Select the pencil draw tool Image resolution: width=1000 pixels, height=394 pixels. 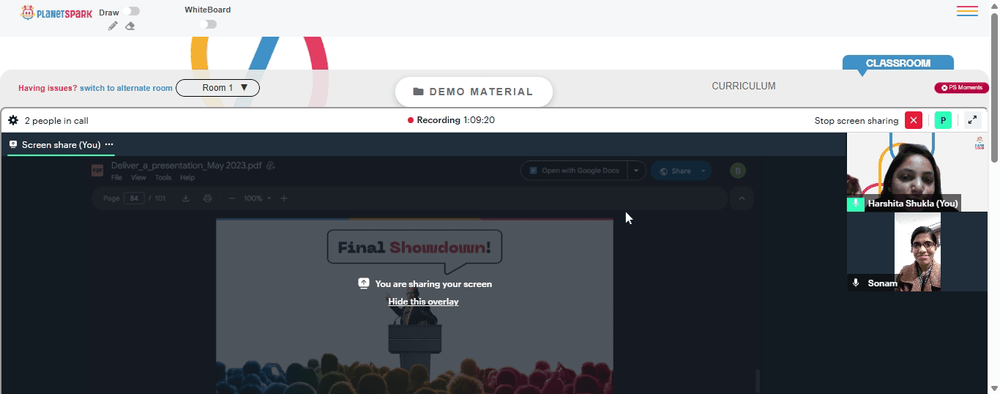pos(113,26)
